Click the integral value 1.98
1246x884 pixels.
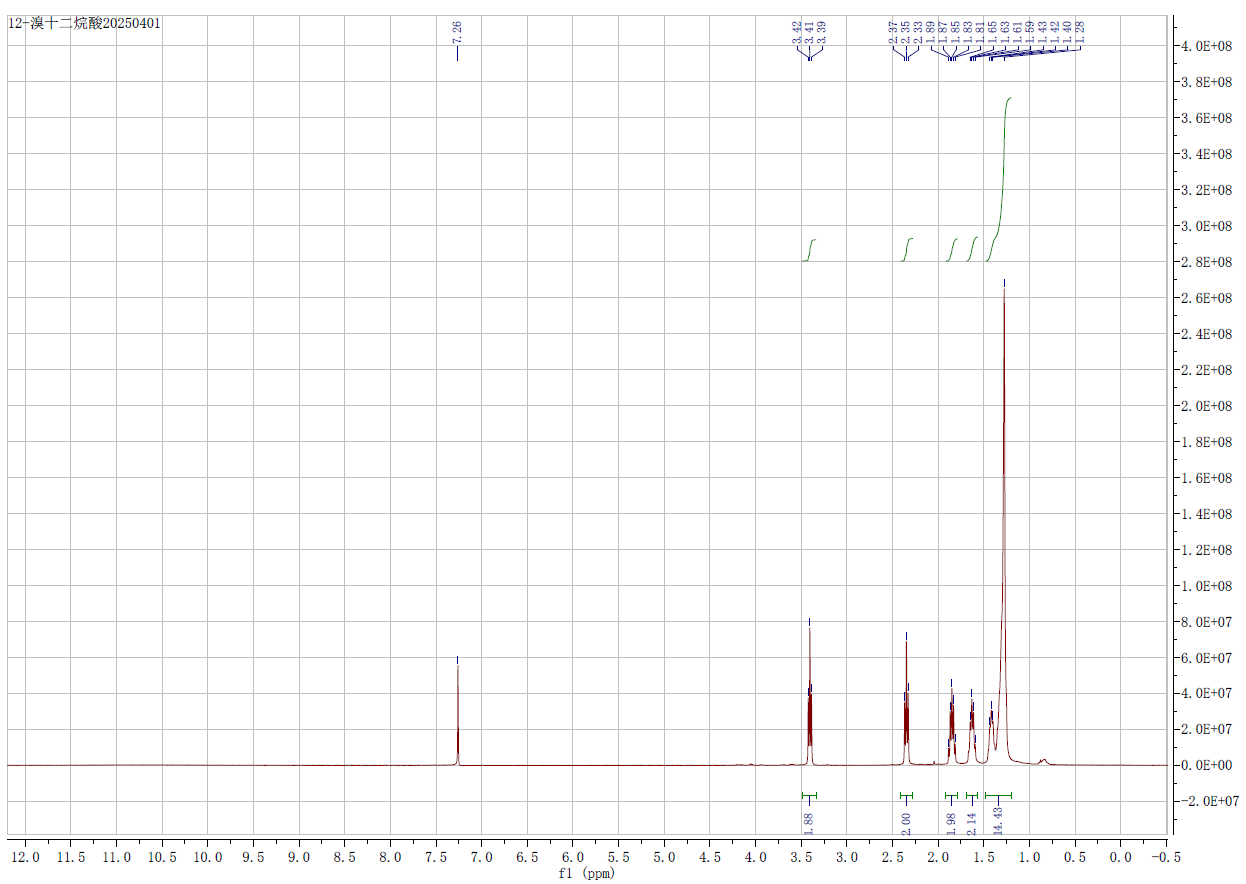(x=952, y=823)
